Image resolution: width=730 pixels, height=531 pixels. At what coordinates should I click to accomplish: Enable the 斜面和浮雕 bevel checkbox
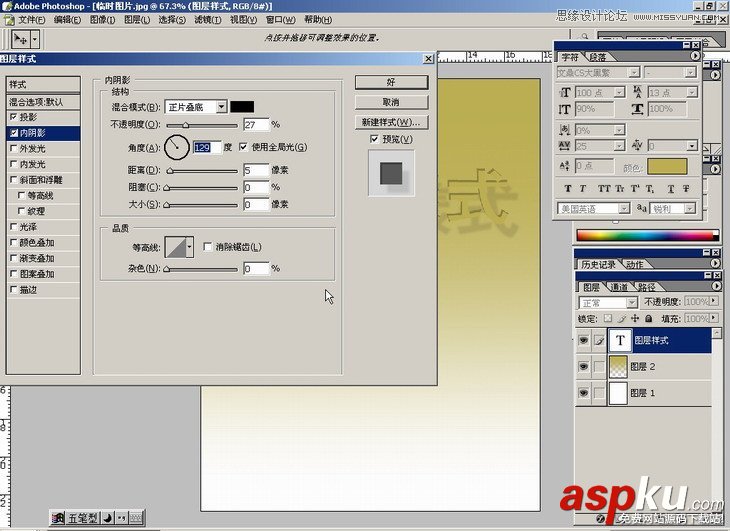coord(14,180)
